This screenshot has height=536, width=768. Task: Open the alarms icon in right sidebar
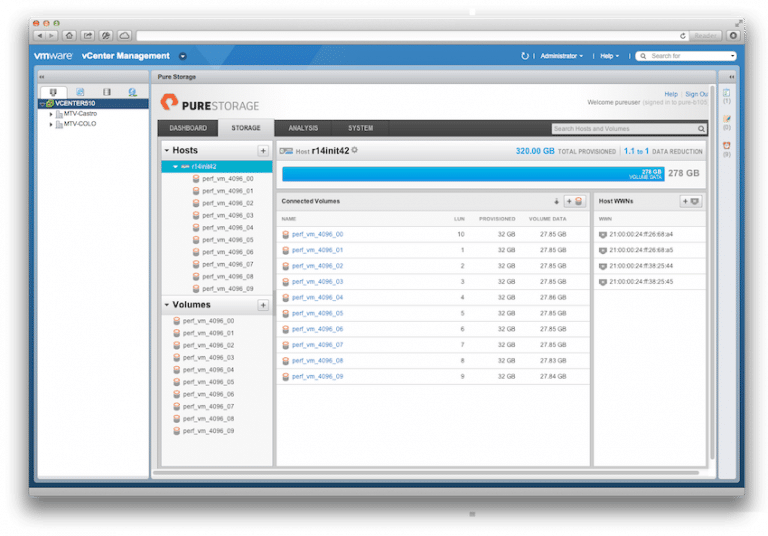click(726, 146)
